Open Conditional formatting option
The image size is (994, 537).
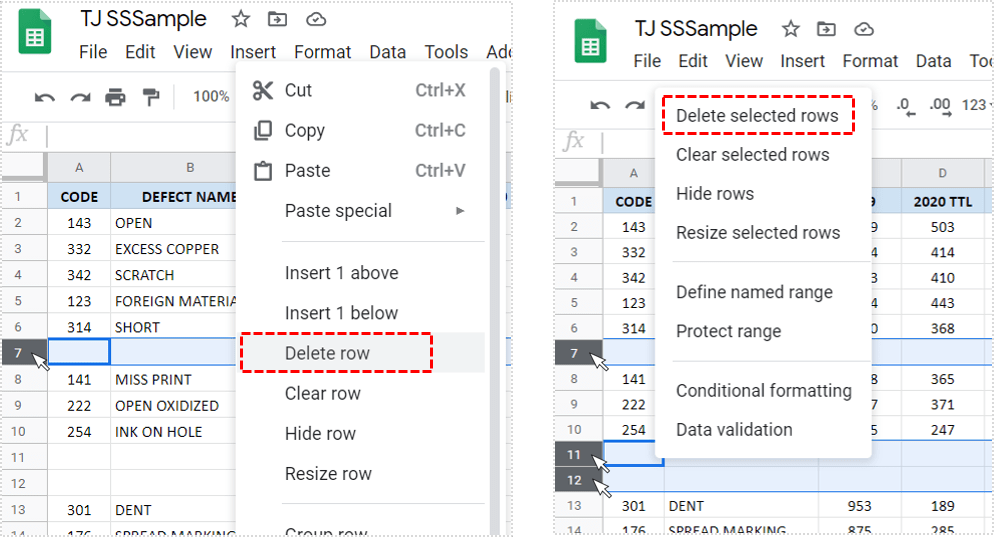(763, 391)
